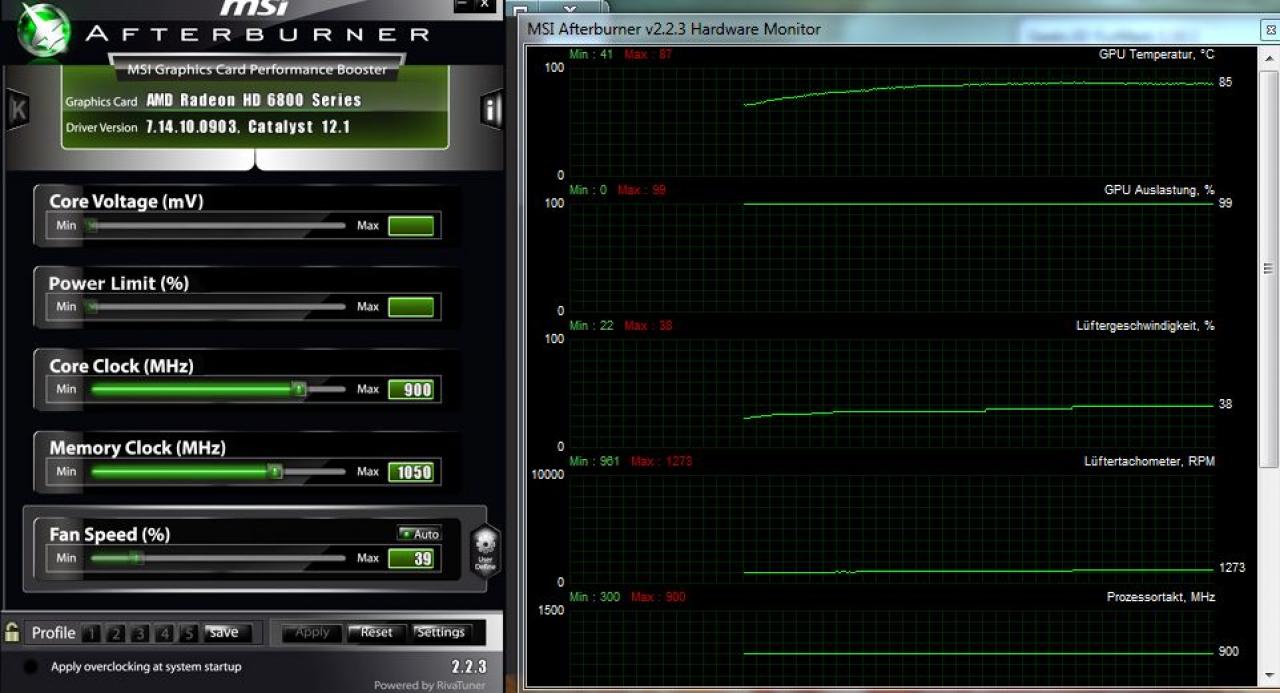Click the Memory Clock (MHz) label

coord(137,448)
